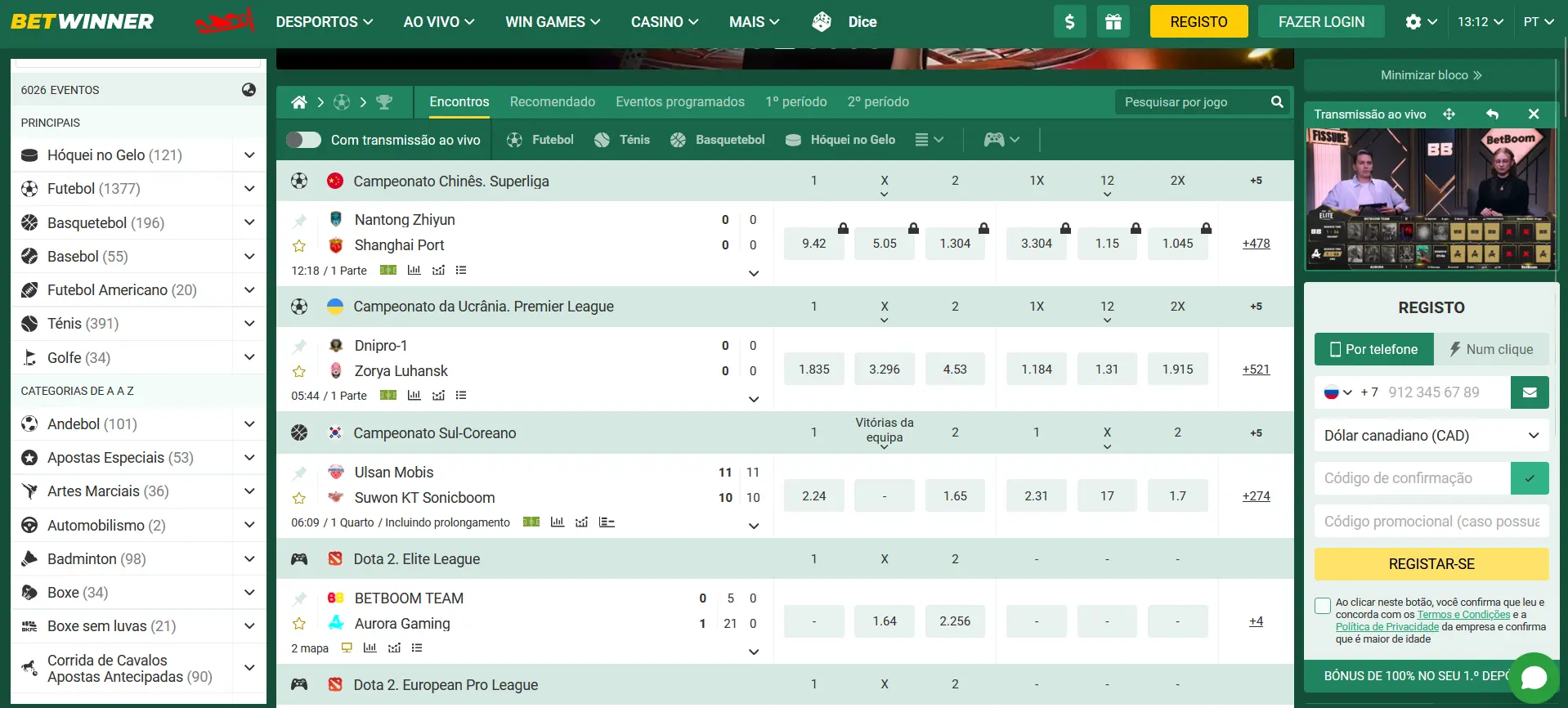Open the gift bonuses icon
Image resolution: width=1568 pixels, height=708 pixels.
[x=1113, y=22]
